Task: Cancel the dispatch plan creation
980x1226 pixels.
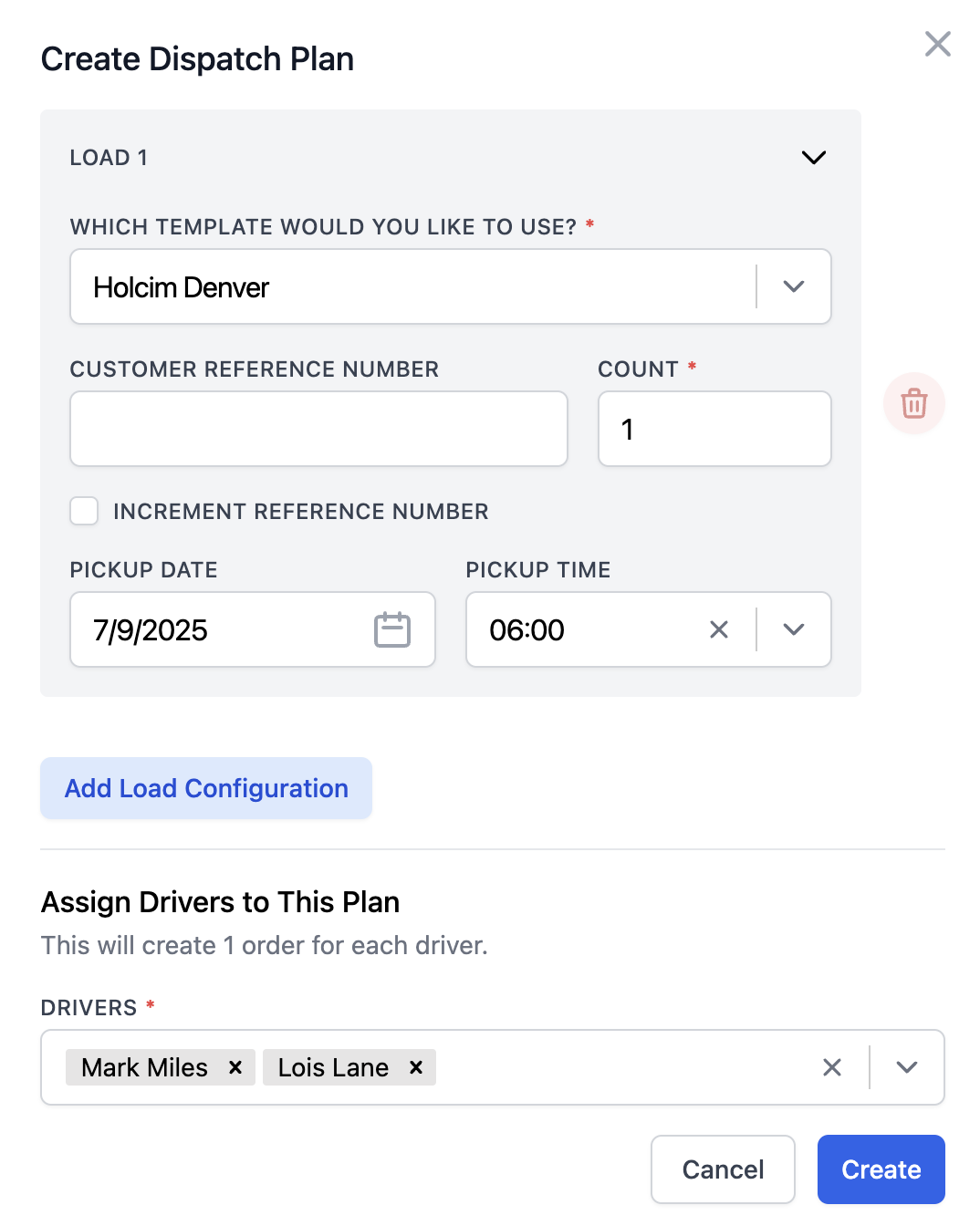Action: 723,1169
